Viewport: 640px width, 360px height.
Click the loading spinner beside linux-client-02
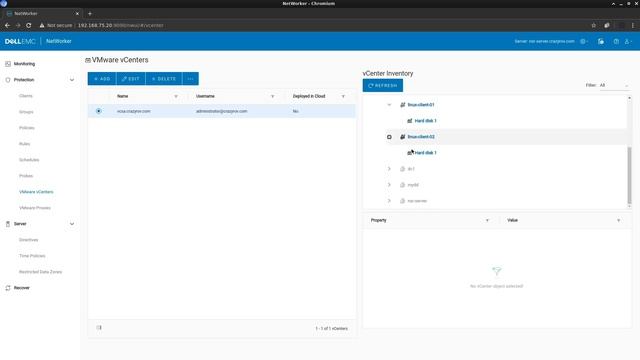[389, 137]
